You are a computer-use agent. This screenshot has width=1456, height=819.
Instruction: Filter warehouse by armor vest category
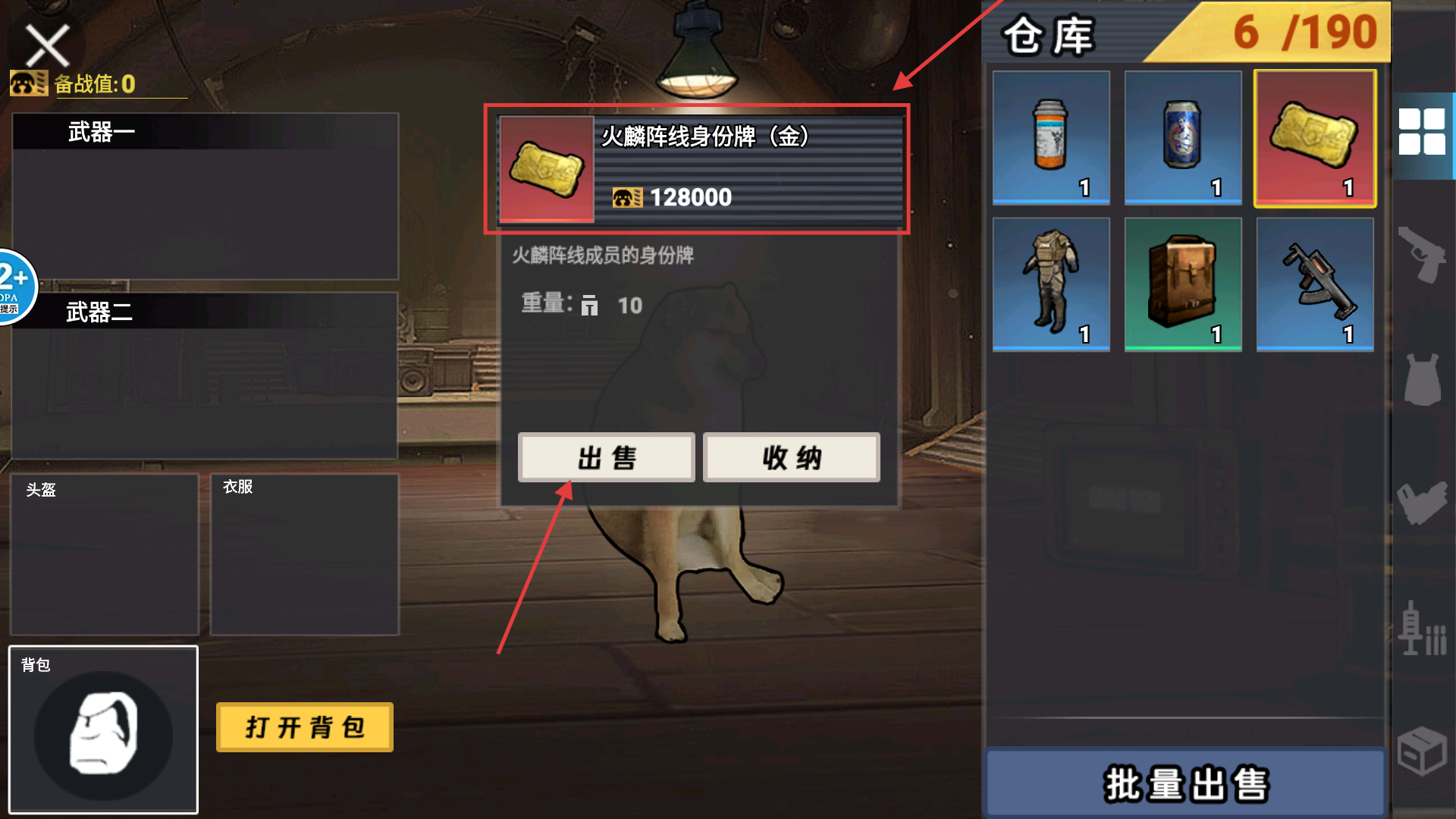click(x=1423, y=379)
